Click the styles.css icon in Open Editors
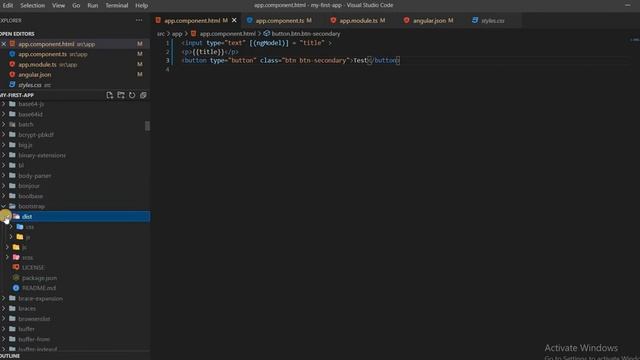This screenshot has height=360, width=640. click(x=12, y=84)
